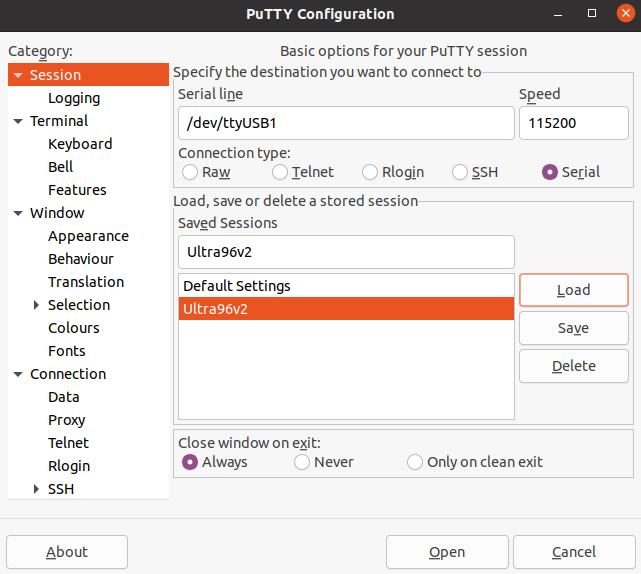
Task: Click the Saved Sessions name field
Action: click(346, 252)
